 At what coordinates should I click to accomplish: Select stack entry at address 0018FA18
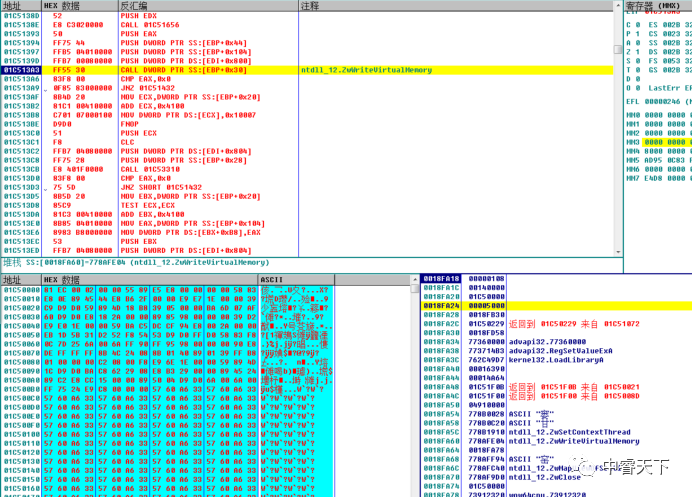click(556, 279)
